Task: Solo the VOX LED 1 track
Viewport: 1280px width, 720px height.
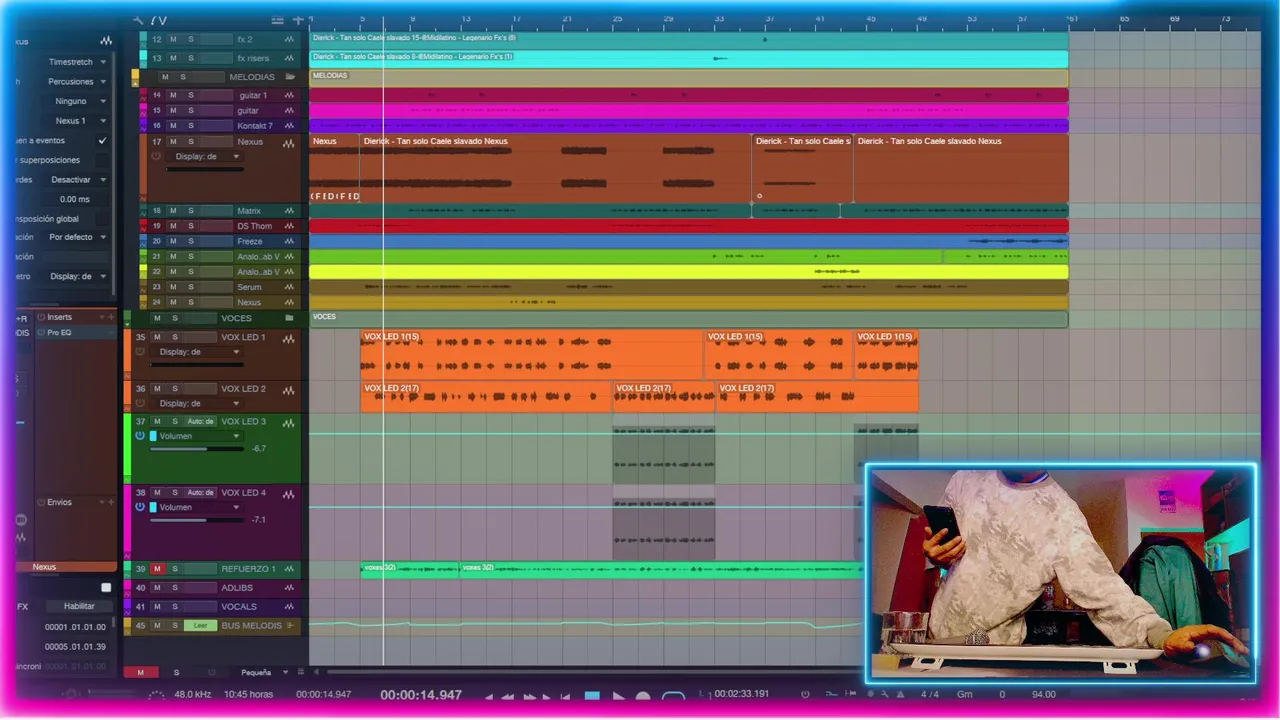Action: point(174,338)
